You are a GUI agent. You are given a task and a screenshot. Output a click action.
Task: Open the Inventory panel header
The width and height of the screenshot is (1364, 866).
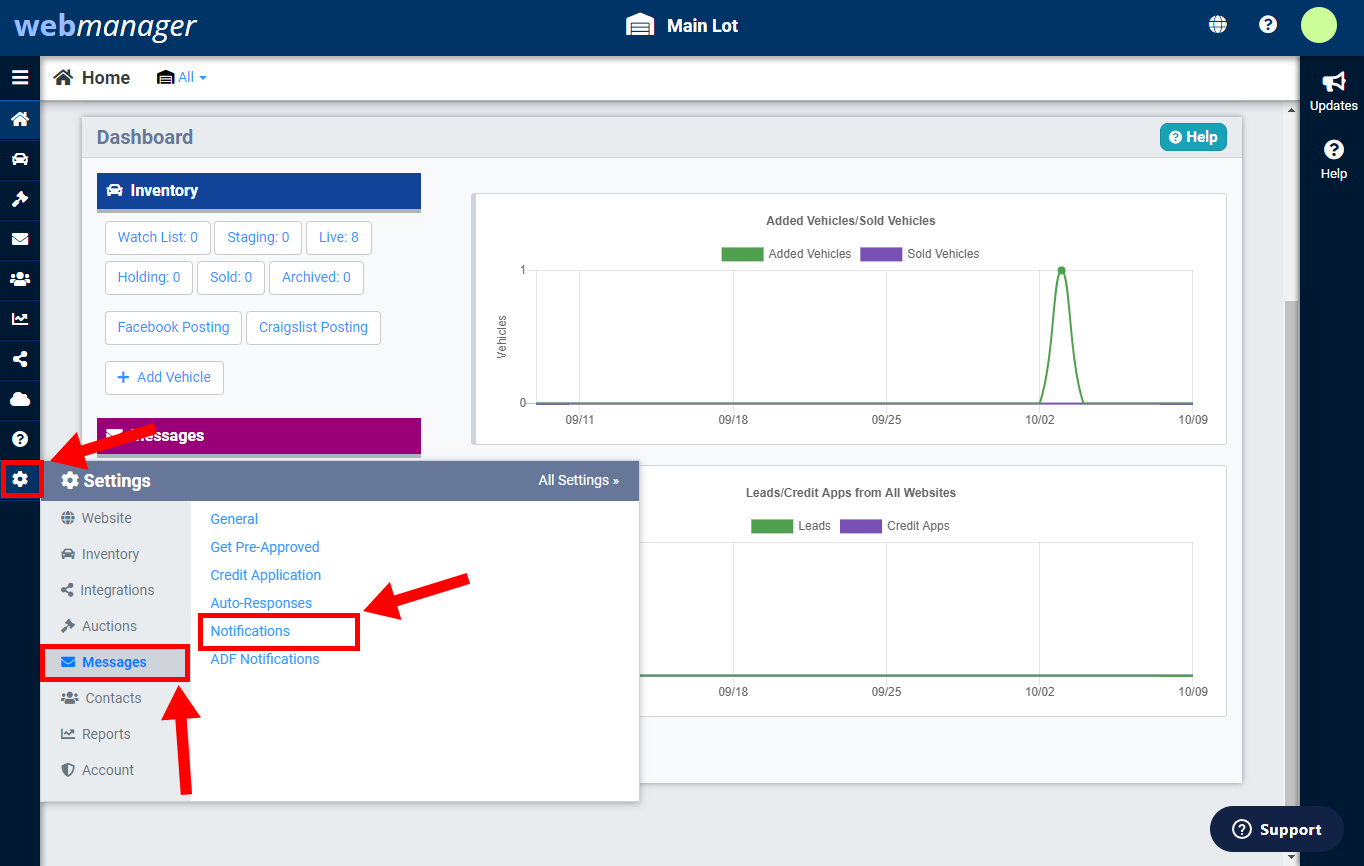(259, 191)
